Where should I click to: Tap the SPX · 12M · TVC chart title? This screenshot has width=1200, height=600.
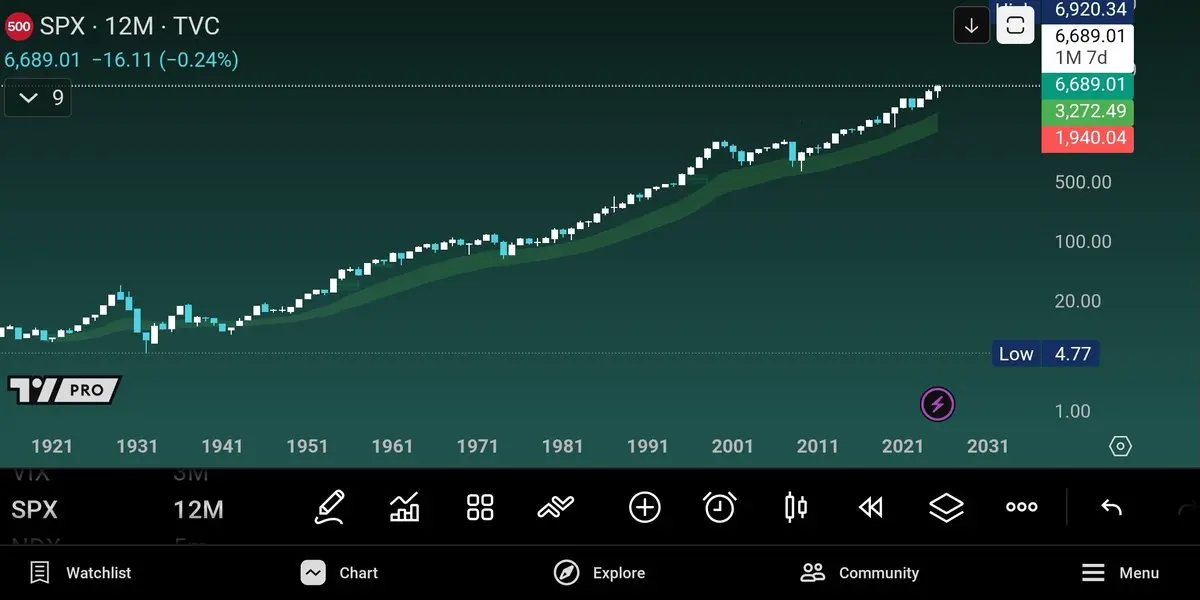click(x=130, y=27)
